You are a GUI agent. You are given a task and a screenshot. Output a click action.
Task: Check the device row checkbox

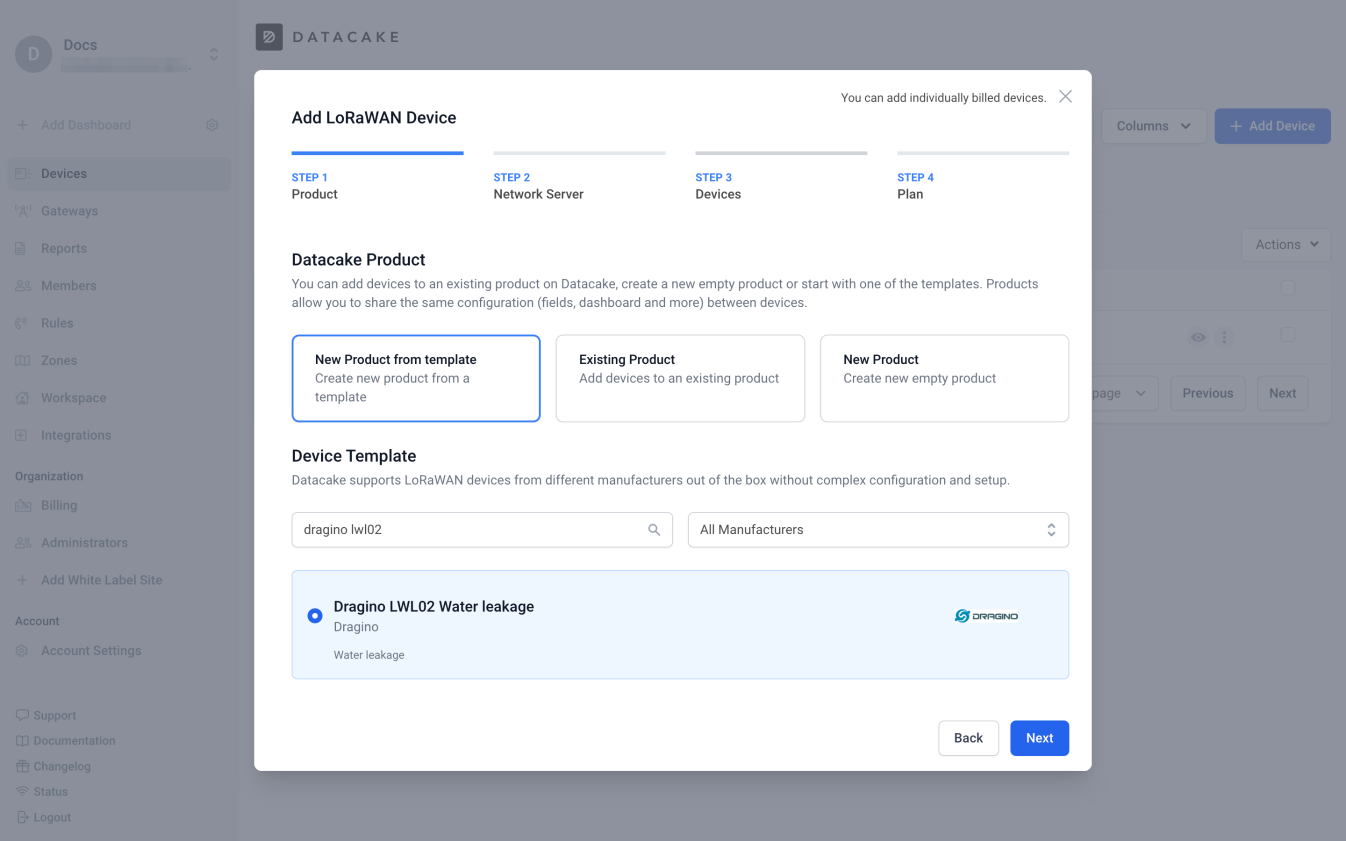[1288, 334]
